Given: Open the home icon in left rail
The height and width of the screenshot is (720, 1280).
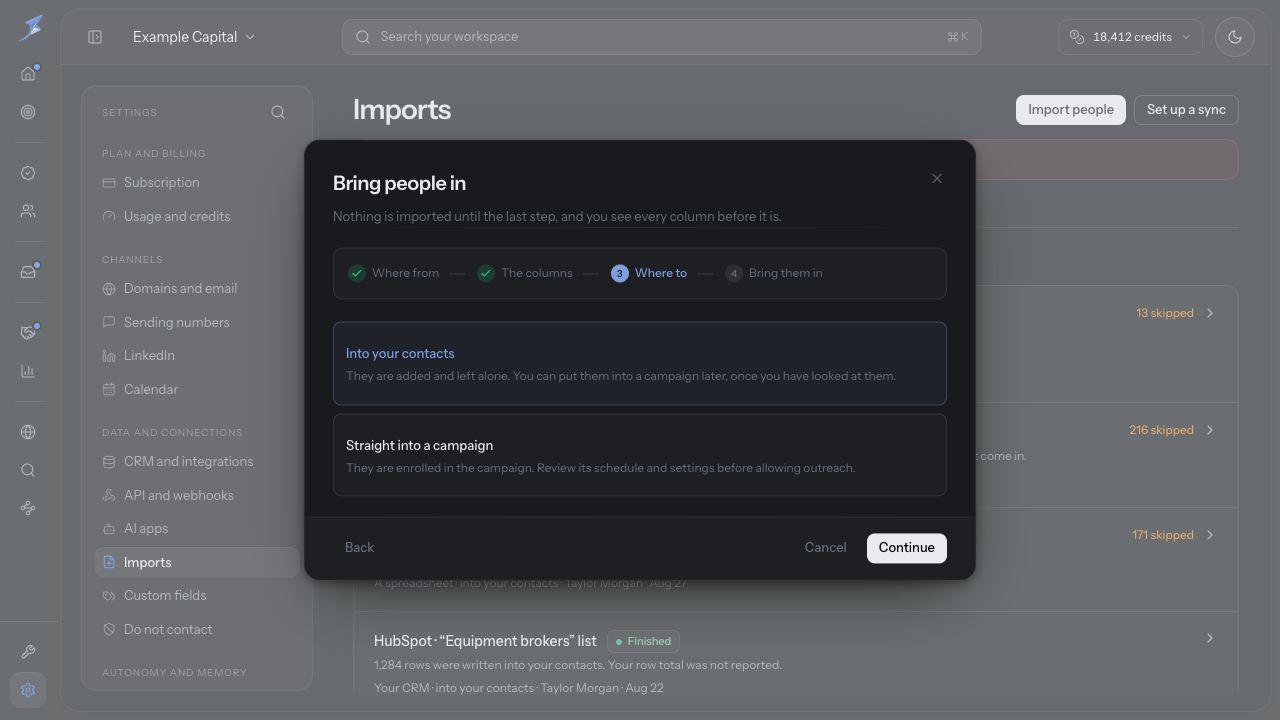Looking at the screenshot, I should 28,74.
